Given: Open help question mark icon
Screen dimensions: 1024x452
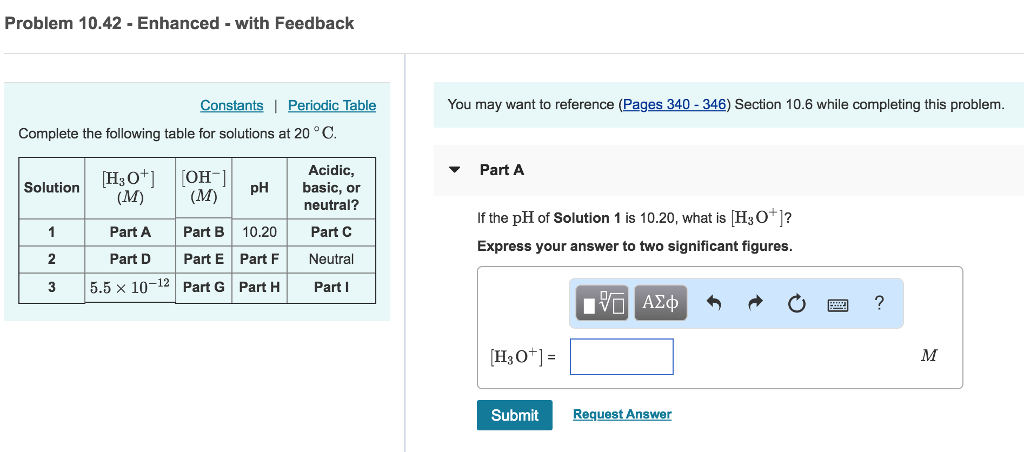Looking at the screenshot, I should [879, 303].
